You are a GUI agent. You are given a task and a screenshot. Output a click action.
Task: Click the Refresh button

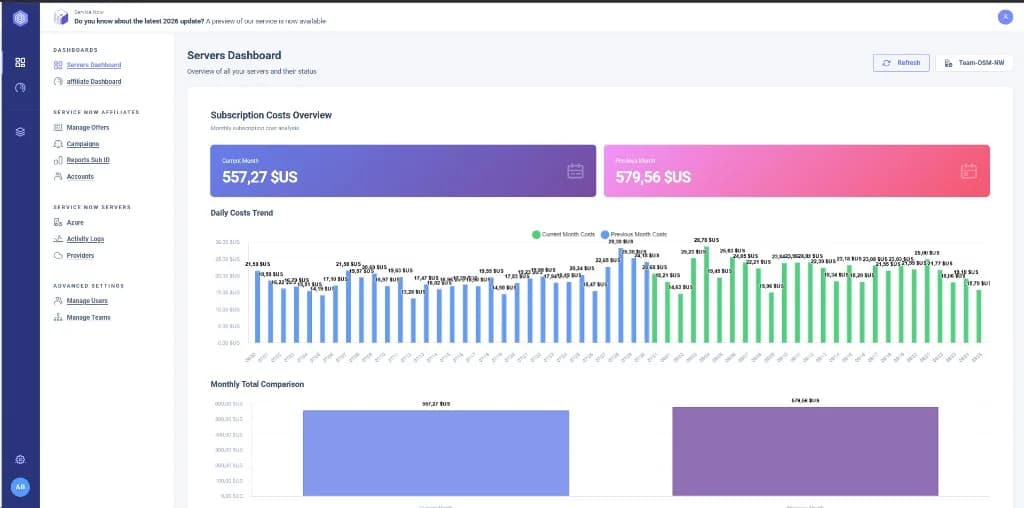(901, 63)
